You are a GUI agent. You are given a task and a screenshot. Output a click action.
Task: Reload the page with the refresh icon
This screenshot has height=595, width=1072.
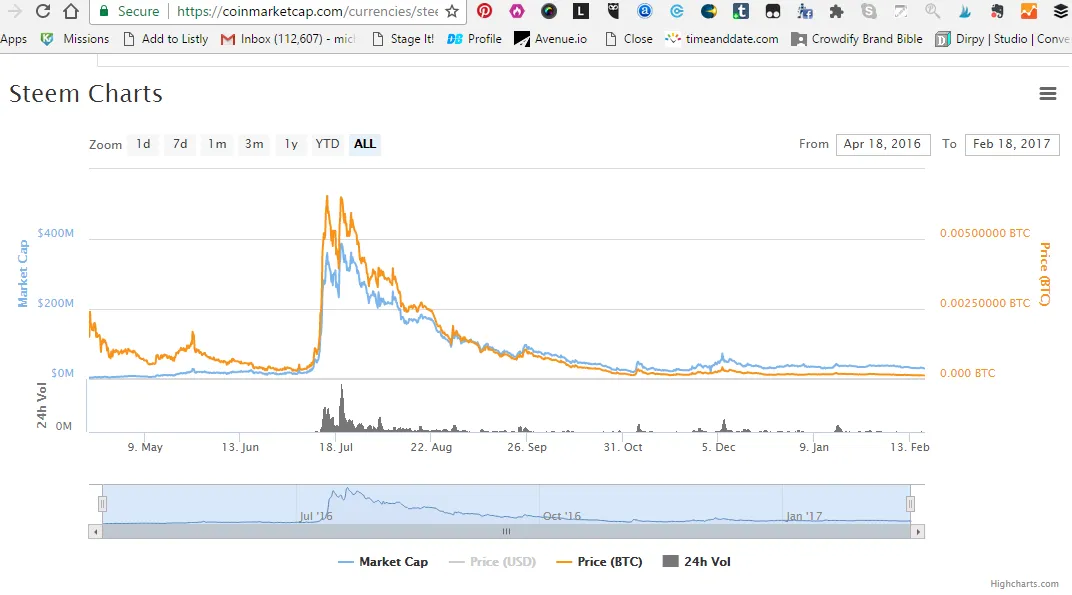tap(43, 11)
